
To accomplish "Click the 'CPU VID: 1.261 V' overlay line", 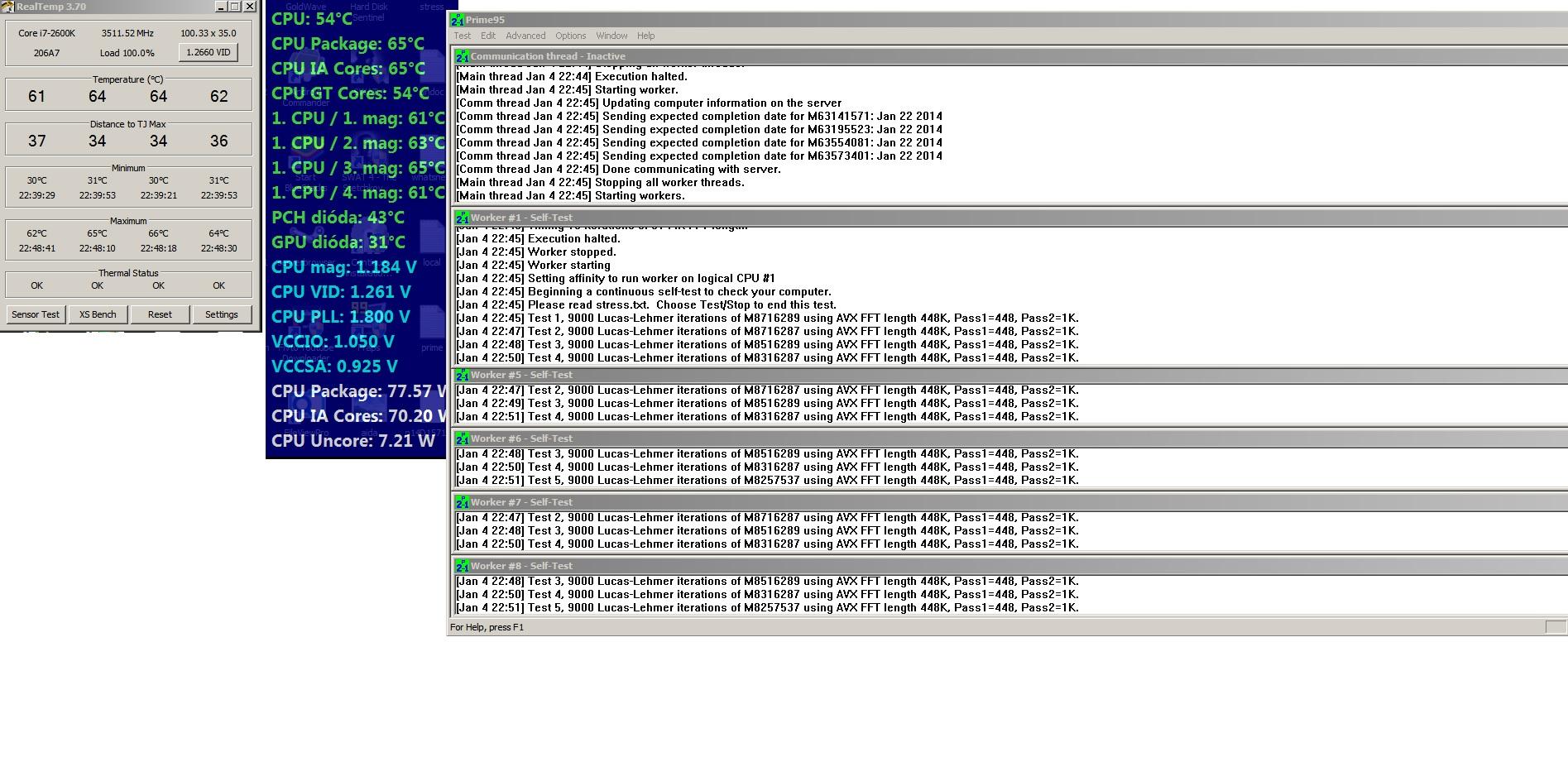I will pyautogui.click(x=341, y=292).
